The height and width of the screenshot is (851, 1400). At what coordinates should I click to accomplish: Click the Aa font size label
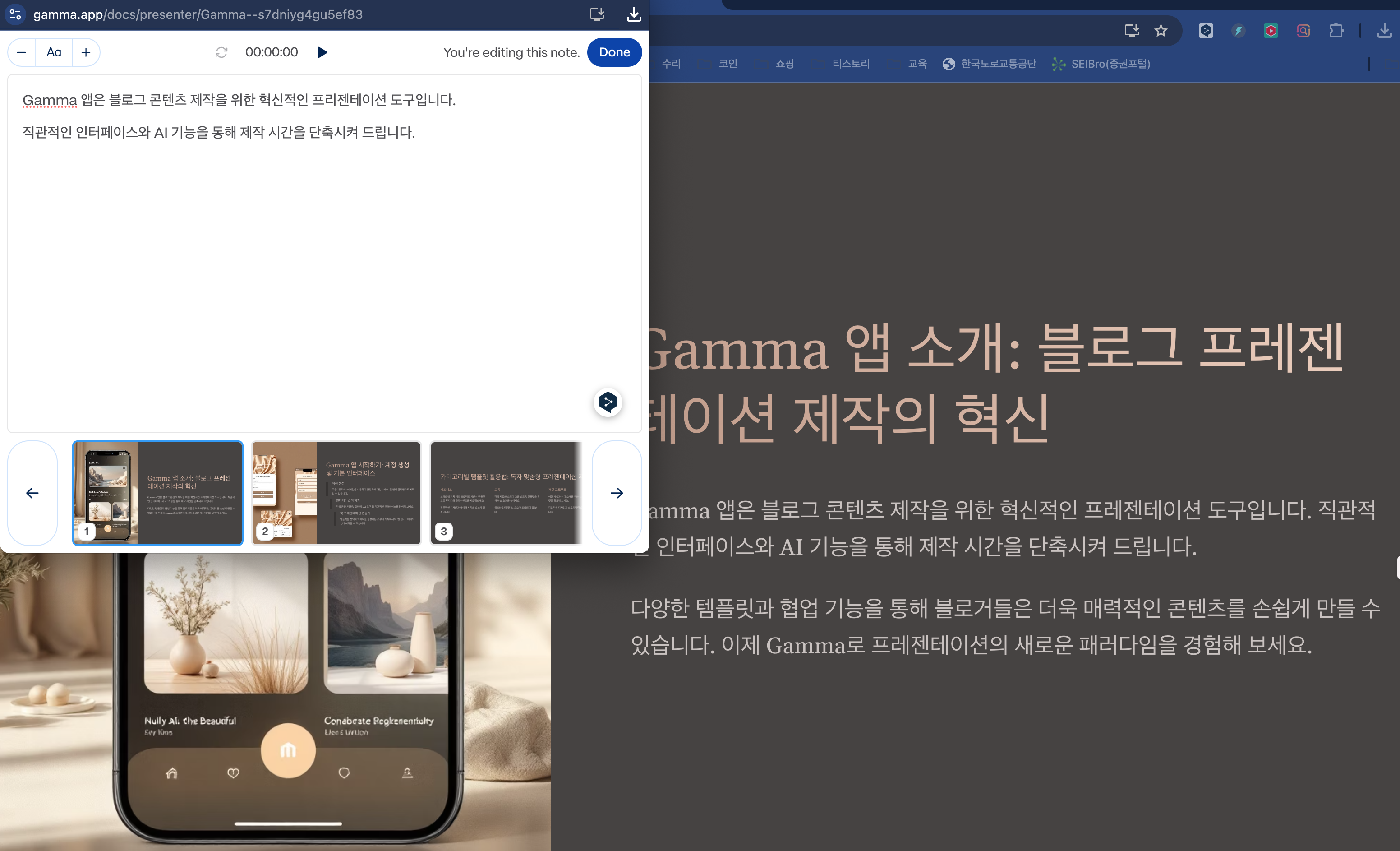point(54,52)
